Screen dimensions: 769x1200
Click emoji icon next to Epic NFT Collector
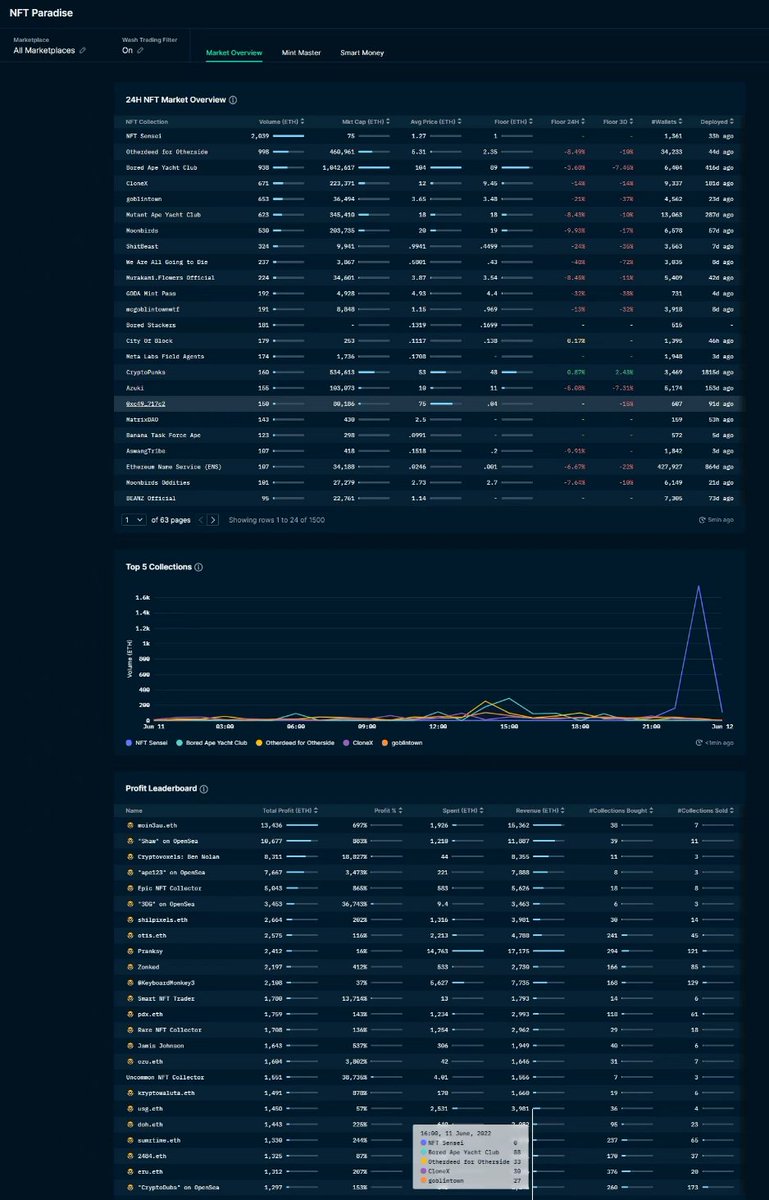130,888
